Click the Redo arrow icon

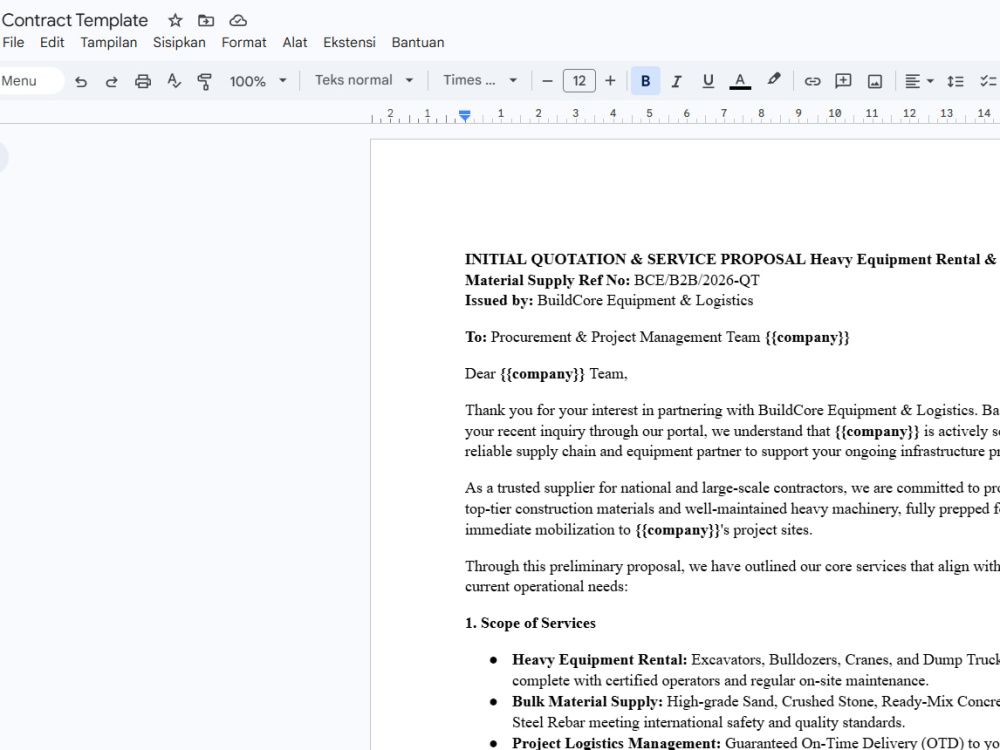pos(112,81)
